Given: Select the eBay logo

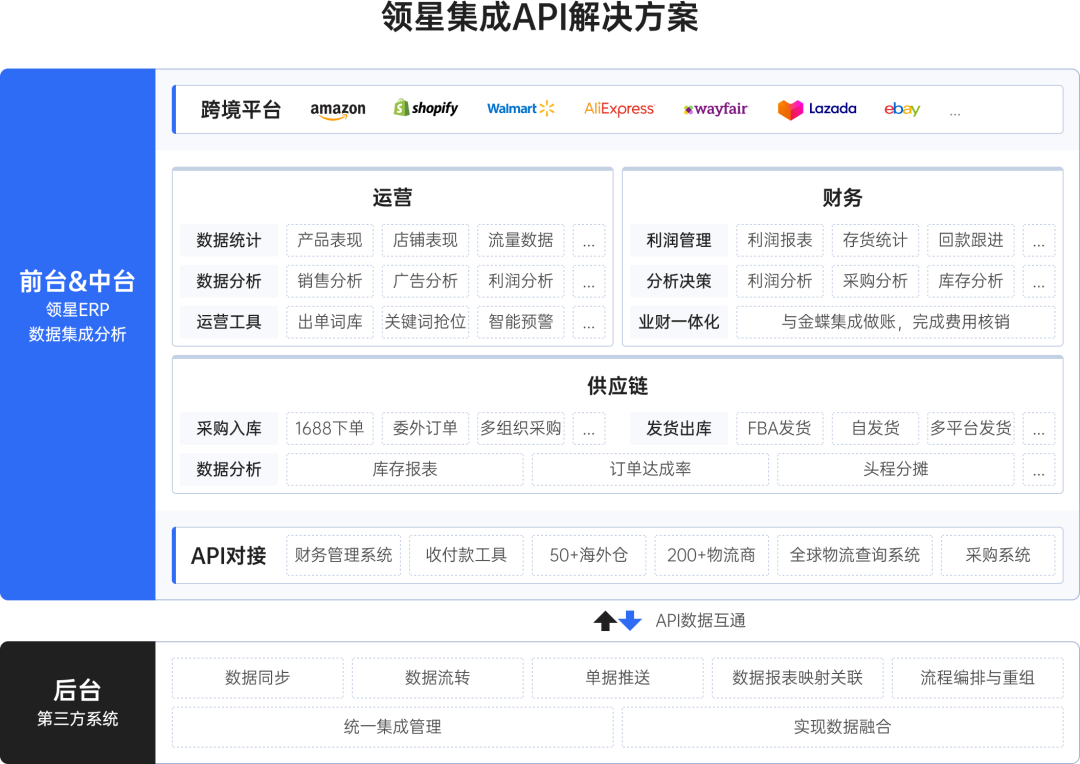Looking at the screenshot, I should click(x=900, y=108).
